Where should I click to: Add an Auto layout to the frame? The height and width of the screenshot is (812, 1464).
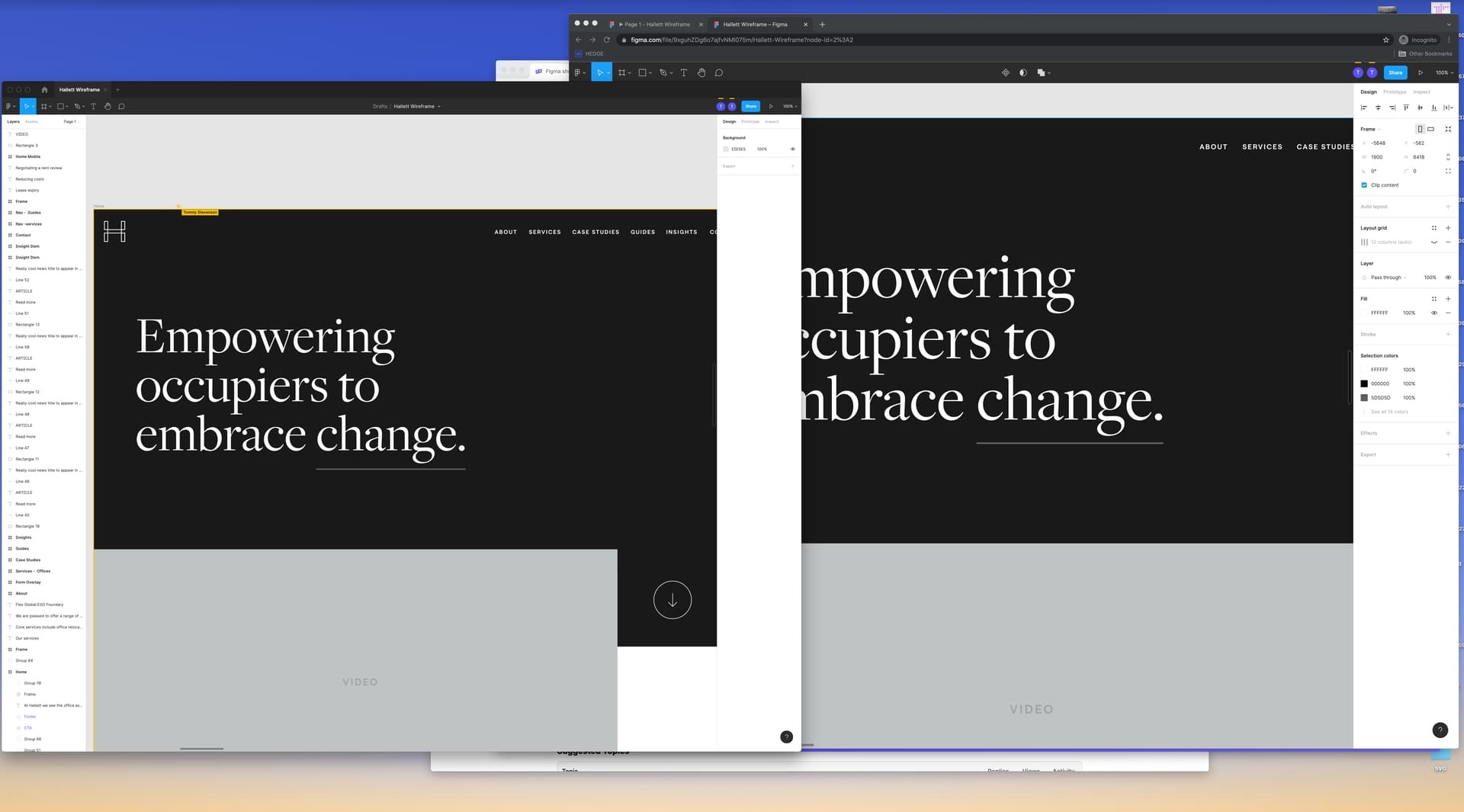tap(1448, 207)
